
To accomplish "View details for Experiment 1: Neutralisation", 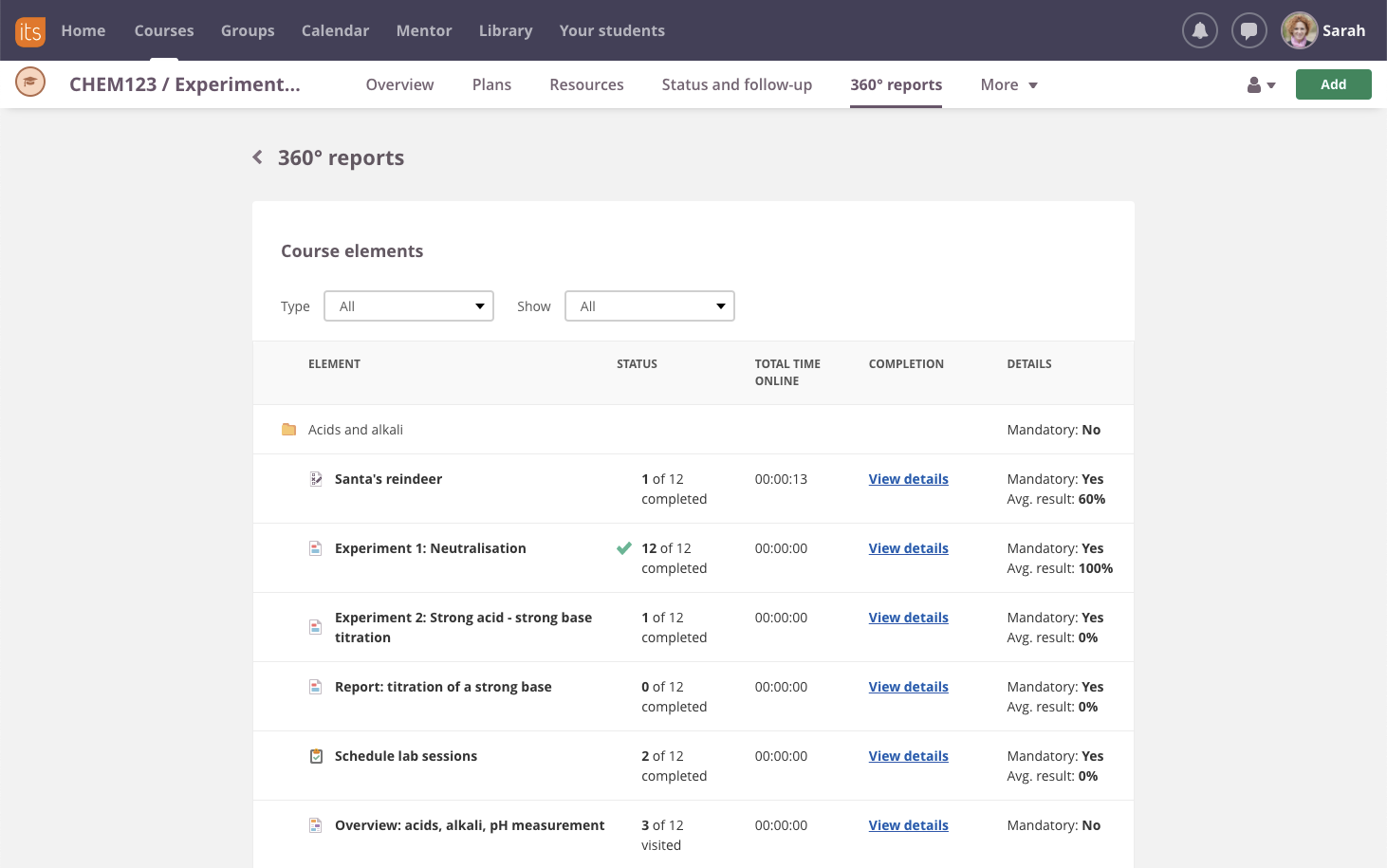I will tap(908, 548).
